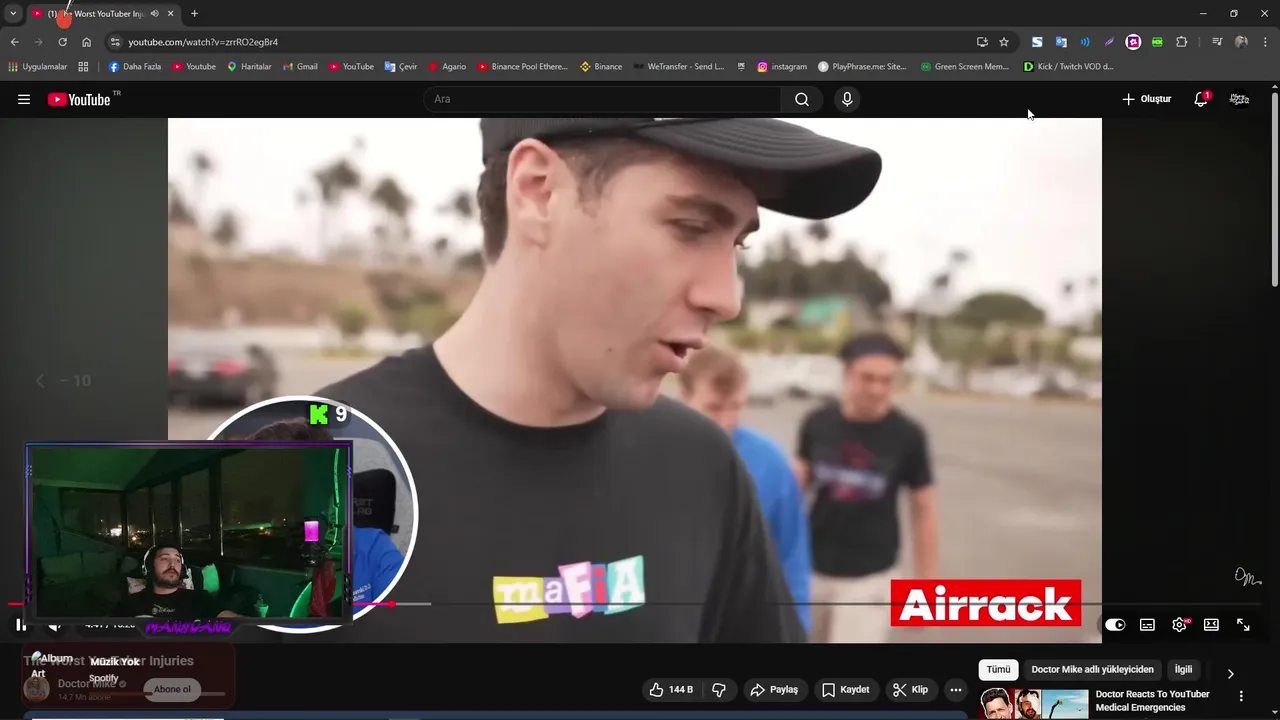Open Haritalar bookmark
Viewport: 1280px width, 720px height.
pos(249,67)
